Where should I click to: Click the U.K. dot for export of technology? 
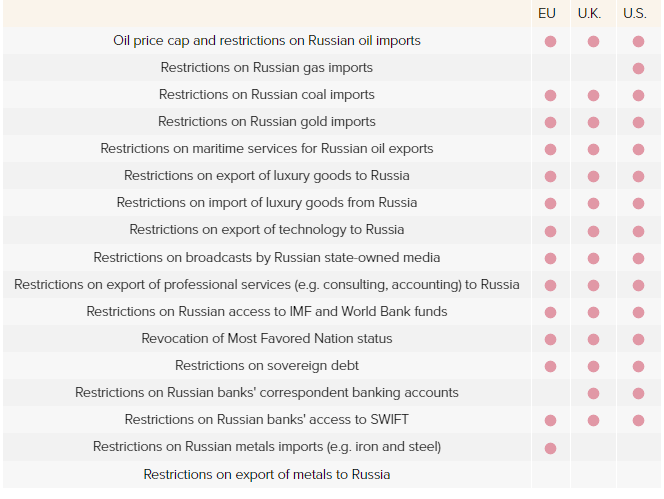pyautogui.click(x=593, y=230)
